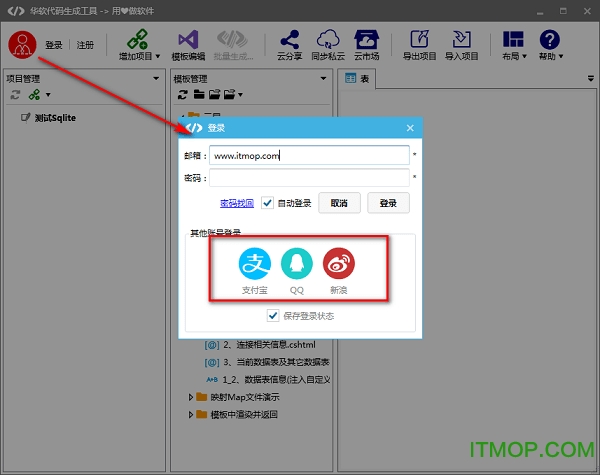This screenshot has height=475, width=600.
Task: Refresh the 项目管理 project panel
Action: [x=15, y=95]
